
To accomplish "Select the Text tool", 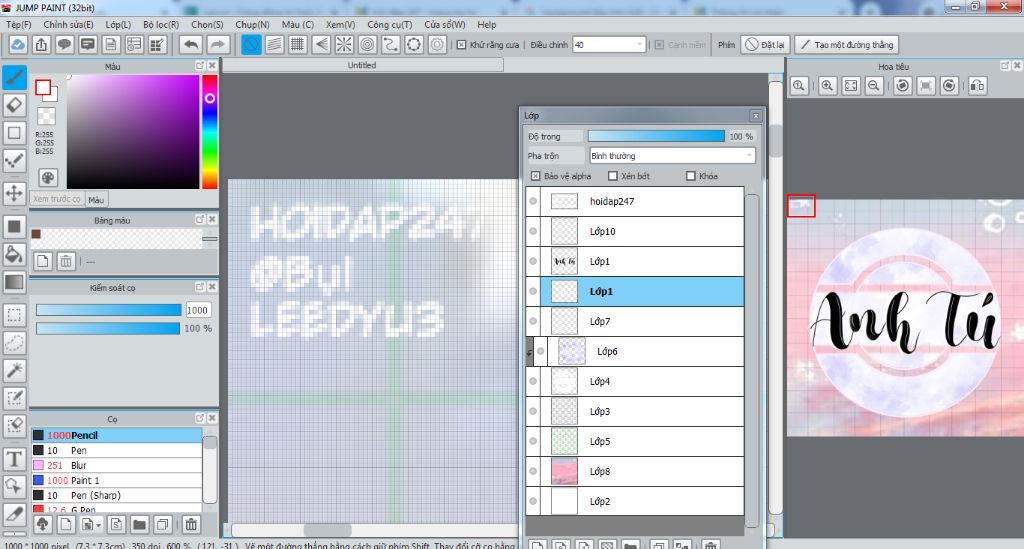I will tap(14, 459).
